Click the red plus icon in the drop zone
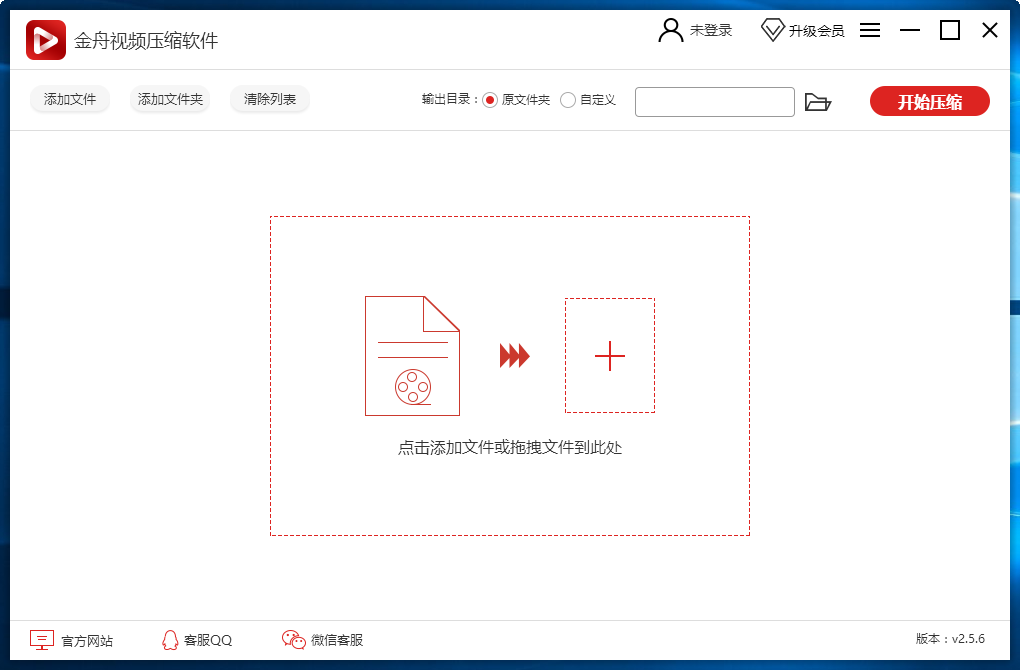The height and width of the screenshot is (670, 1020). tap(610, 356)
